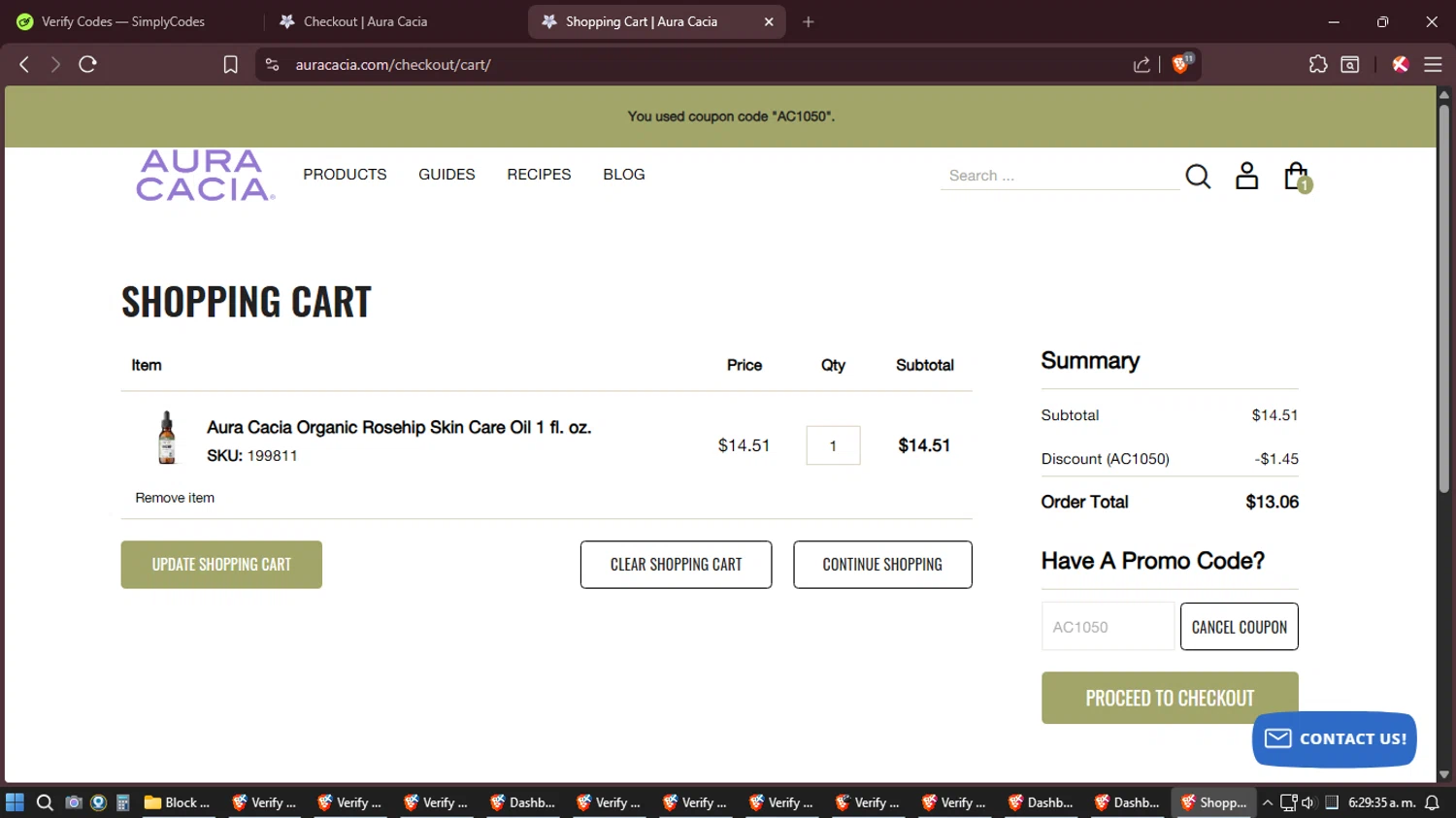Click the browser address bar URL
This screenshot has height=818, width=1456.
tap(393, 65)
